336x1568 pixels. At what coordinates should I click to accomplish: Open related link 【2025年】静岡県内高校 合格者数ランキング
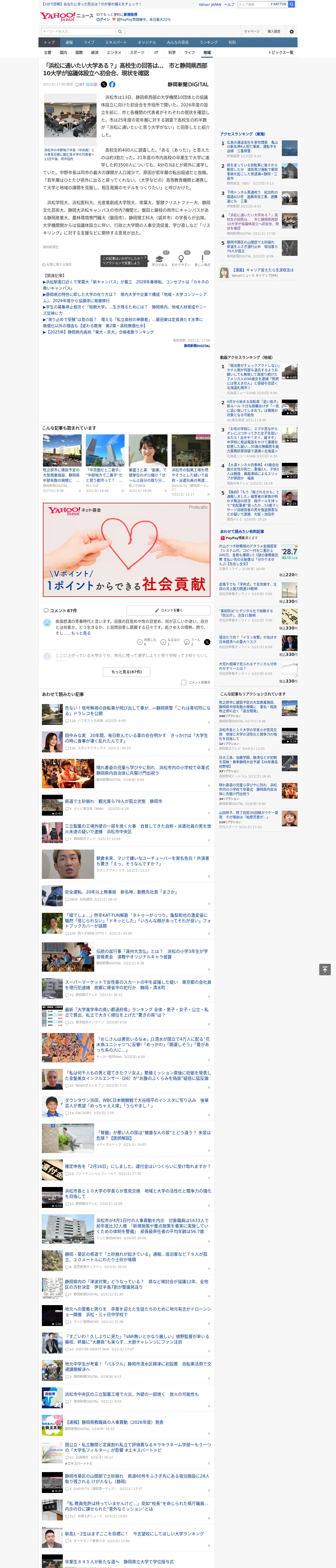pyautogui.click(x=98, y=332)
